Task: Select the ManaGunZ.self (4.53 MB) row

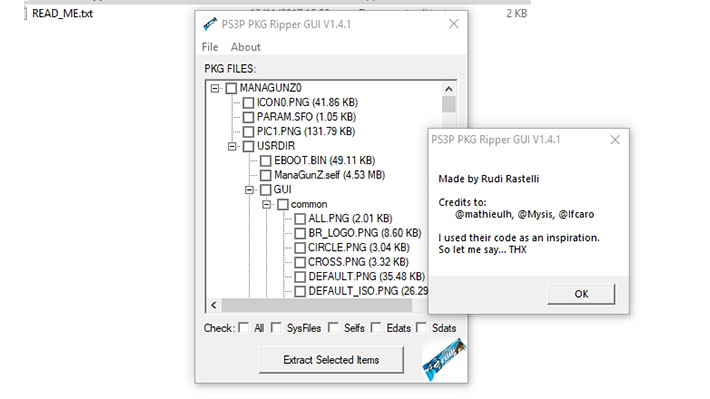Action: [x=329, y=175]
